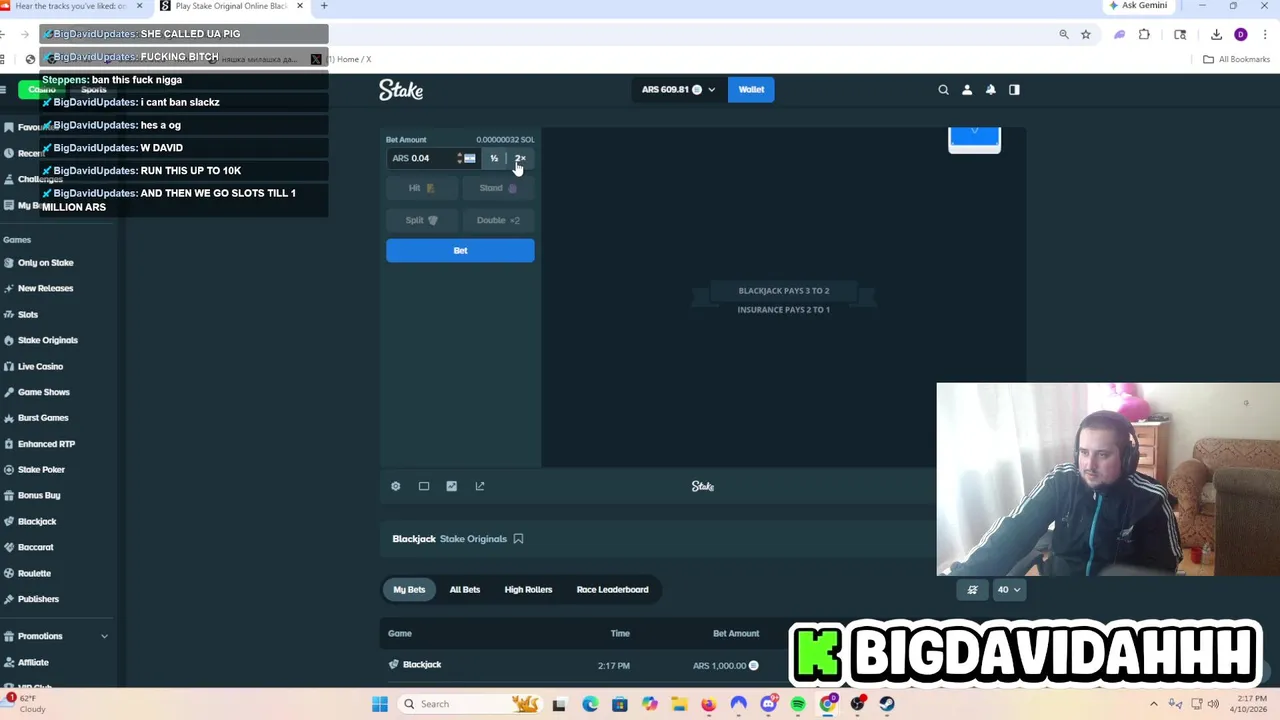Click the Windows taskbar Search box
This screenshot has width=1280, height=720.
[470, 704]
